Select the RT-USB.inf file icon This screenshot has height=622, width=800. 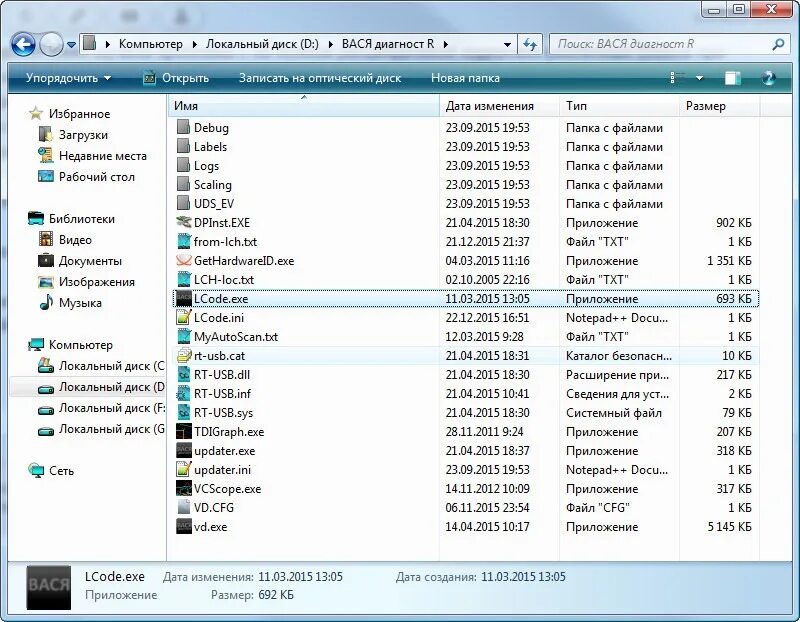[x=184, y=393]
